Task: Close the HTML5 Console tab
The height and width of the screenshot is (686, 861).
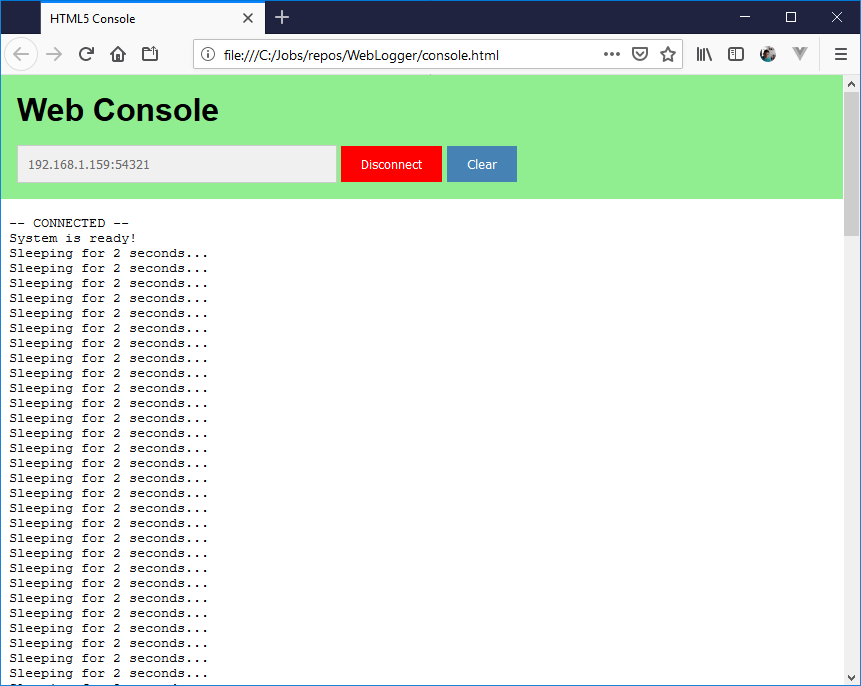Action: [248, 18]
